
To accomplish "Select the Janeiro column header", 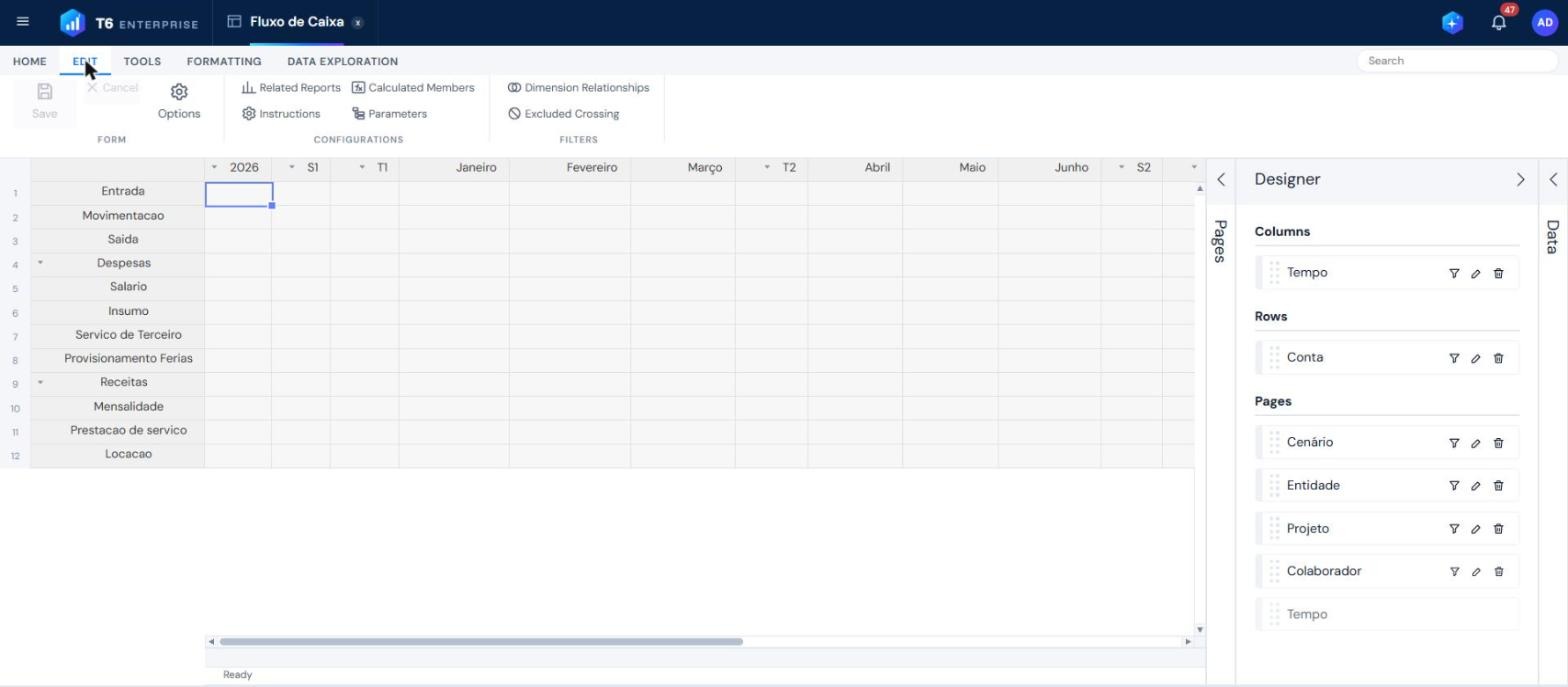I will pyautogui.click(x=454, y=168).
